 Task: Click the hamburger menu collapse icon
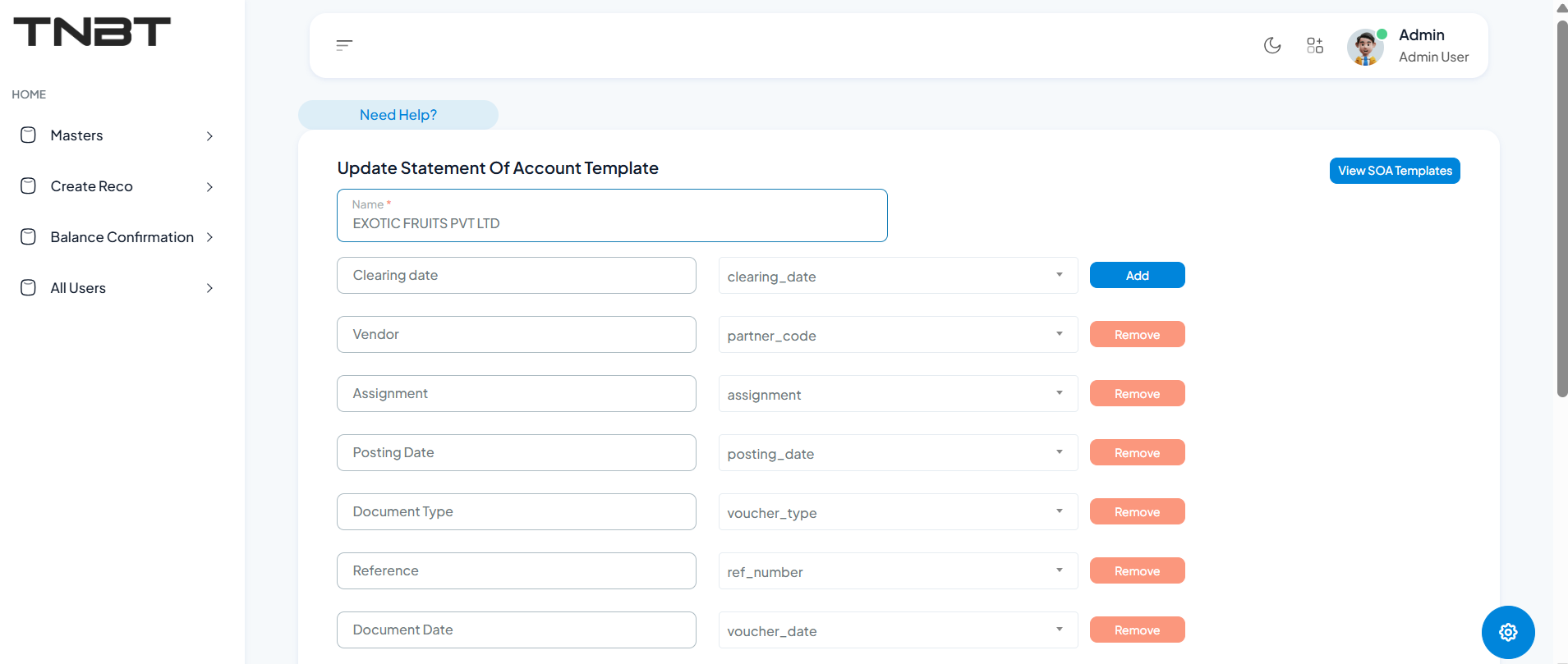click(x=344, y=45)
